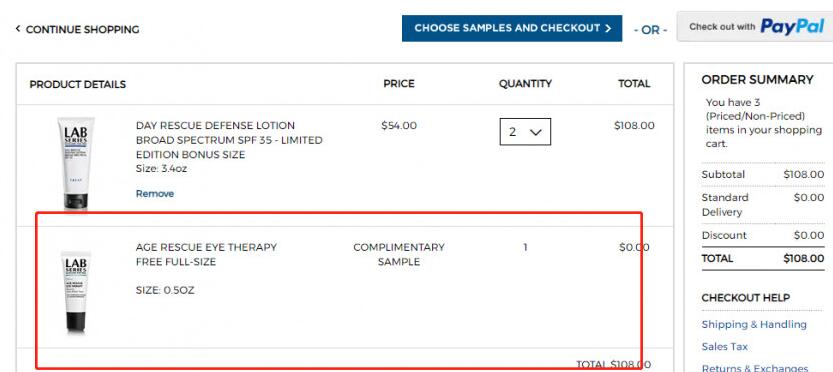Open the quantity dropdown showing 2
The image size is (833, 372).
[525, 132]
